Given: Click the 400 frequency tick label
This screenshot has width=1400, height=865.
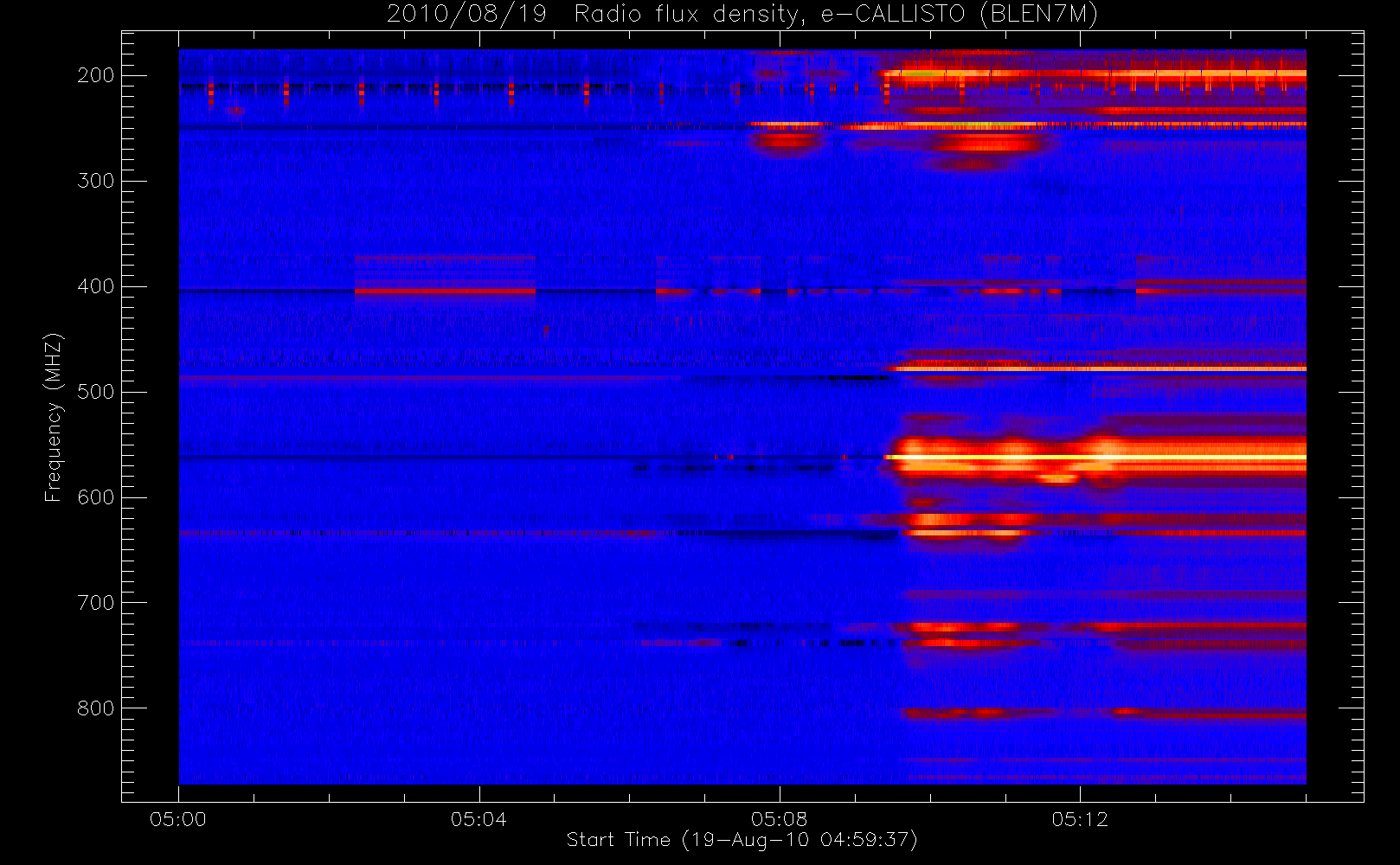Looking at the screenshot, I should coord(95,286).
